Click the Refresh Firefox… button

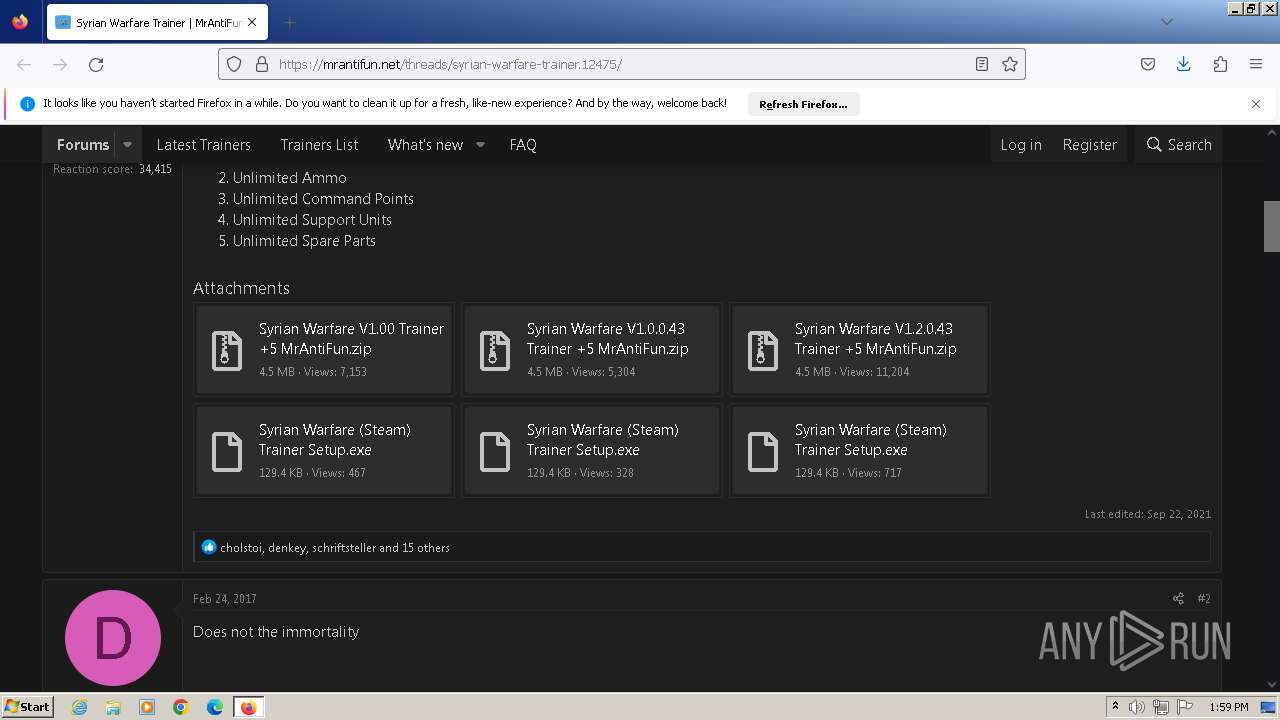coord(803,104)
